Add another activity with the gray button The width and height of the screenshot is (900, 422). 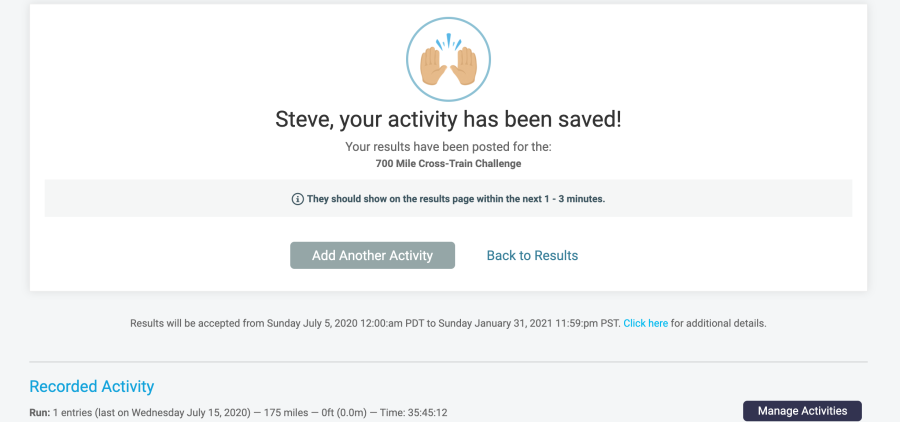[373, 255]
